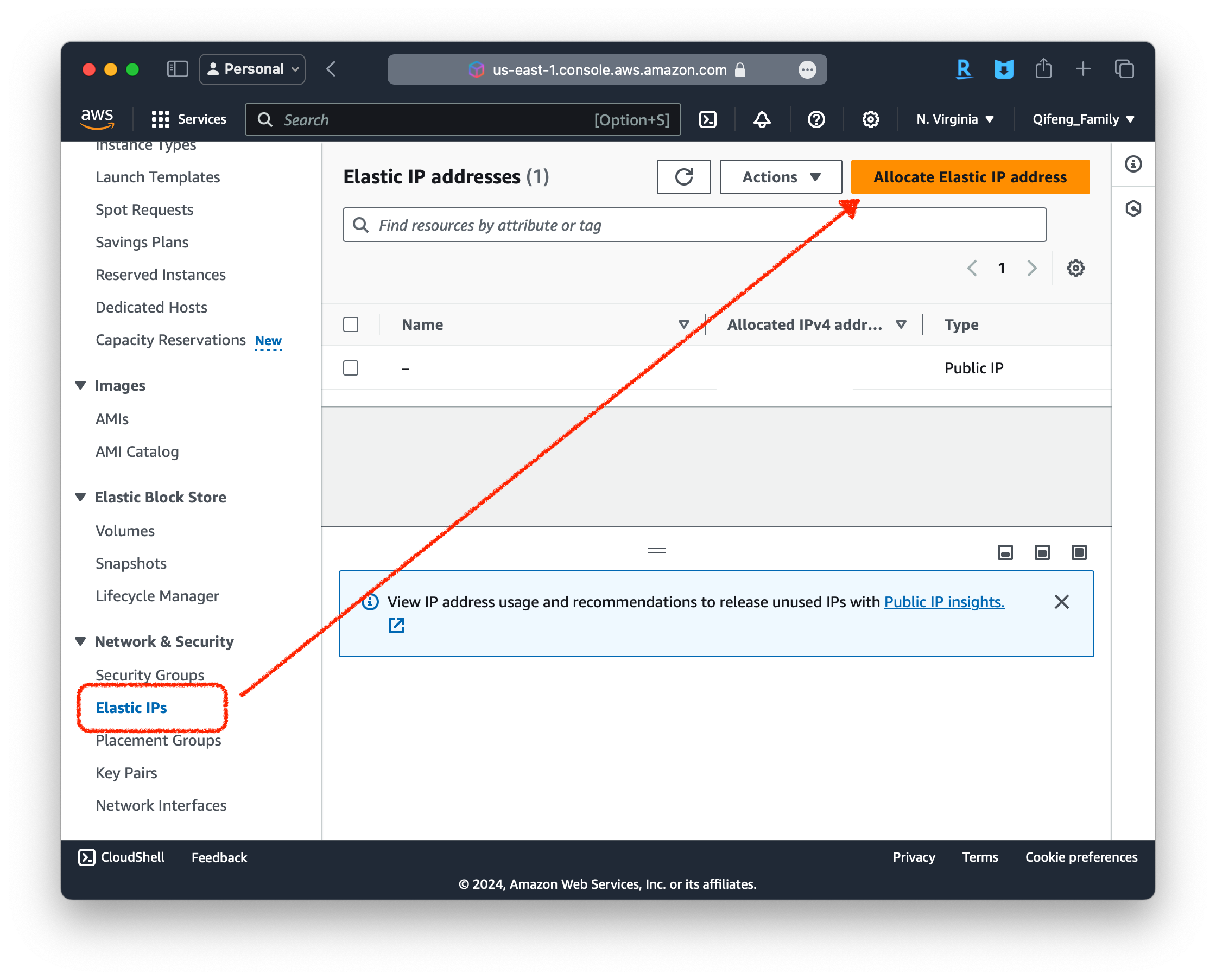The height and width of the screenshot is (980, 1216).
Task: Collapse the Images section
Action: pos(80,386)
